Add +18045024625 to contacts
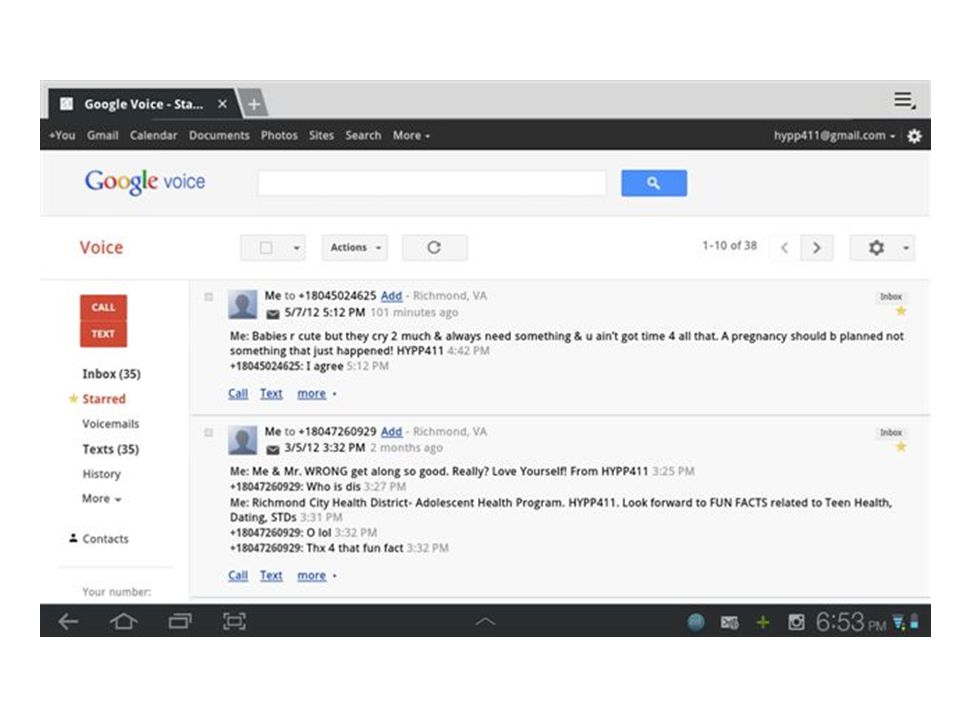Viewport: 960px width, 720px height. (x=391, y=296)
